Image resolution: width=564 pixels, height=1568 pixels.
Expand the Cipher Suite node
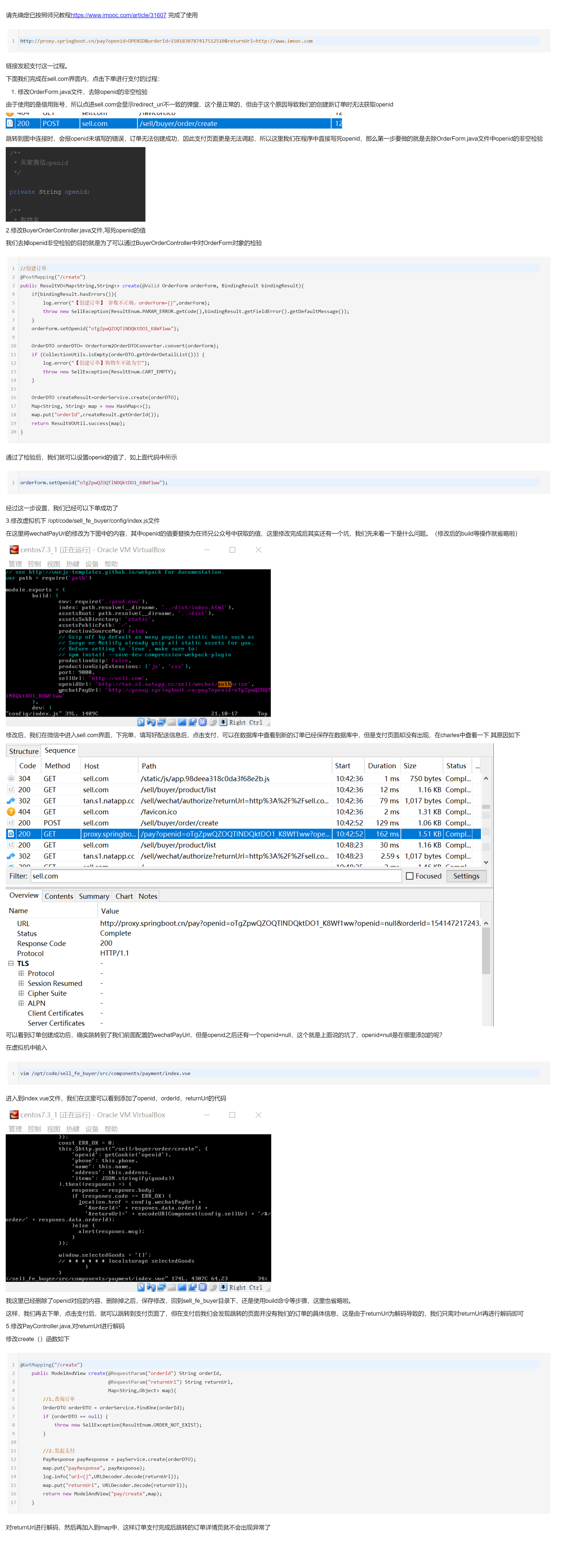coord(21,993)
